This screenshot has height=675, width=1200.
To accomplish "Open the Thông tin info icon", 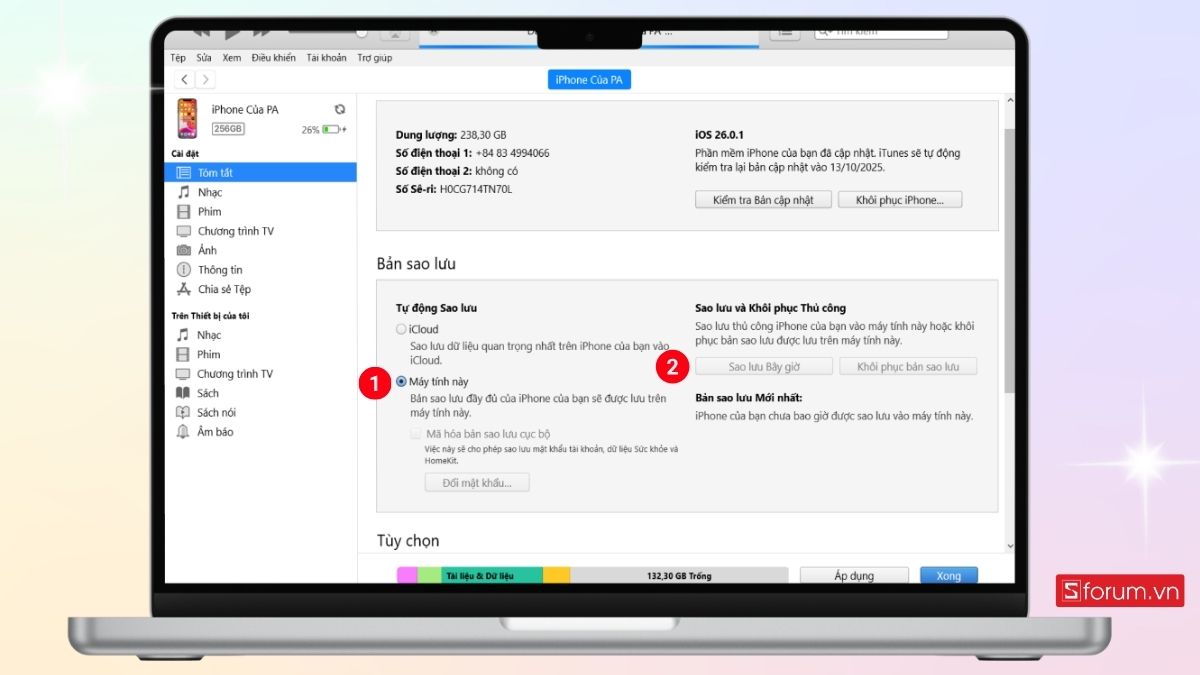I will 184,270.
